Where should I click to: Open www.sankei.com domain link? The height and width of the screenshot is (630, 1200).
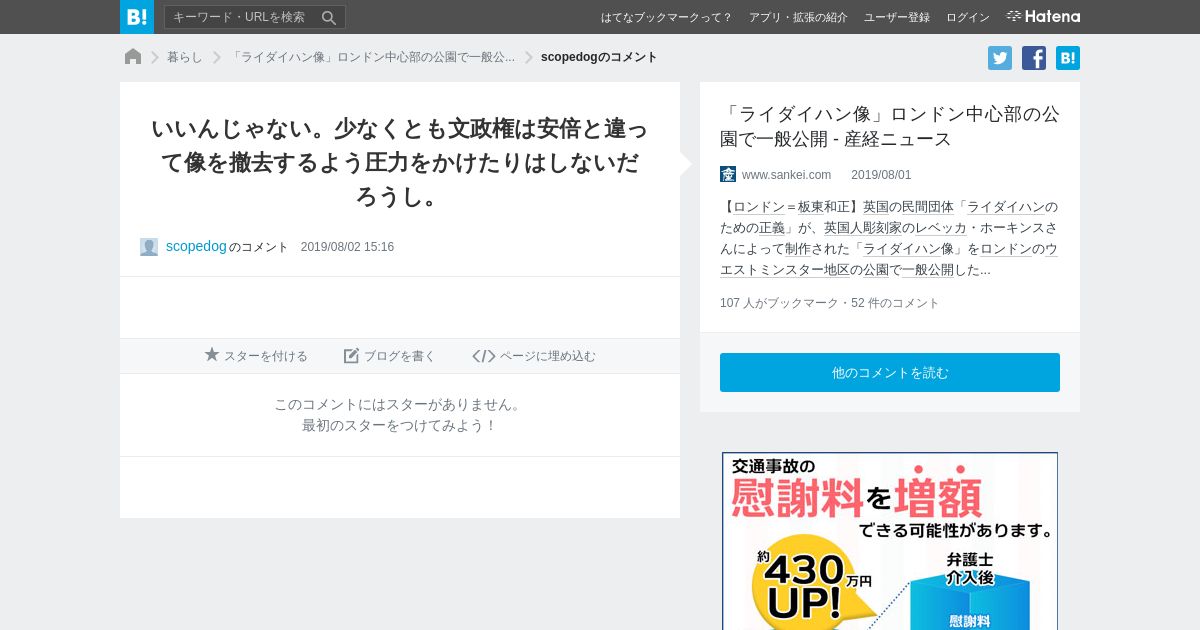pyautogui.click(x=786, y=174)
